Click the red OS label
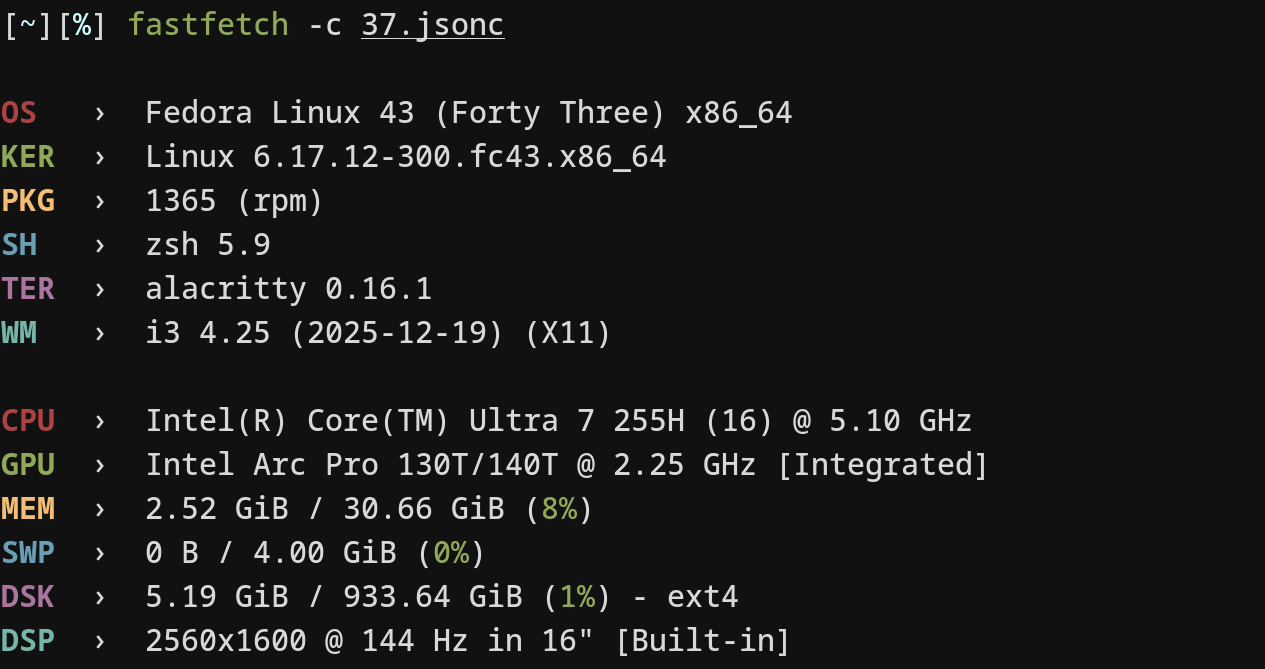 tap(19, 113)
